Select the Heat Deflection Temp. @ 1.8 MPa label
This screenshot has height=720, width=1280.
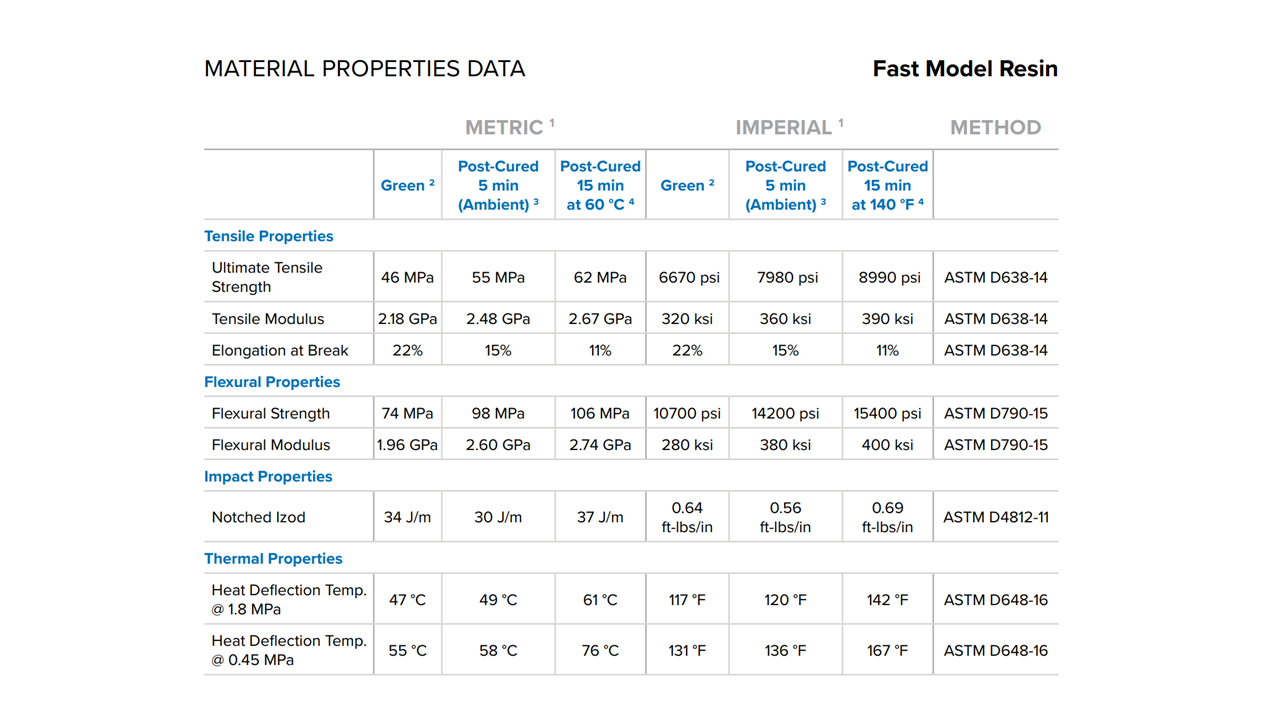point(289,599)
